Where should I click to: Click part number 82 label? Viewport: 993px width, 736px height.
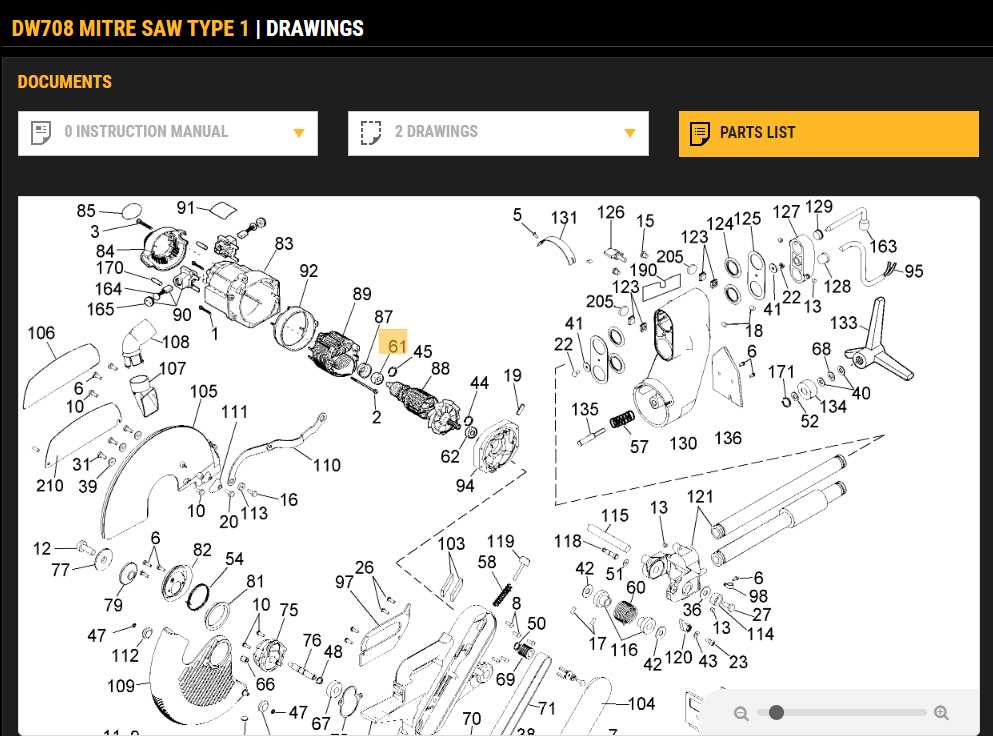[202, 550]
